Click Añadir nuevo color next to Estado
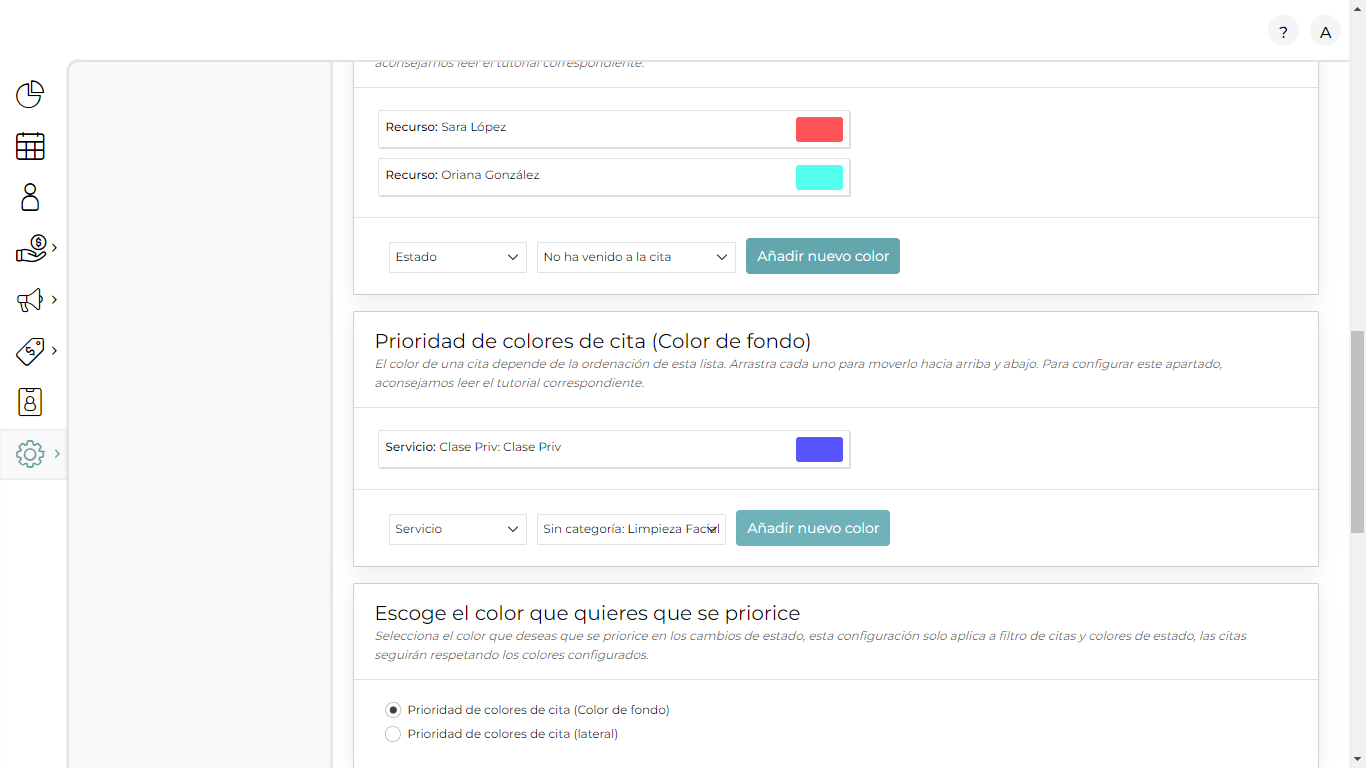 point(823,256)
